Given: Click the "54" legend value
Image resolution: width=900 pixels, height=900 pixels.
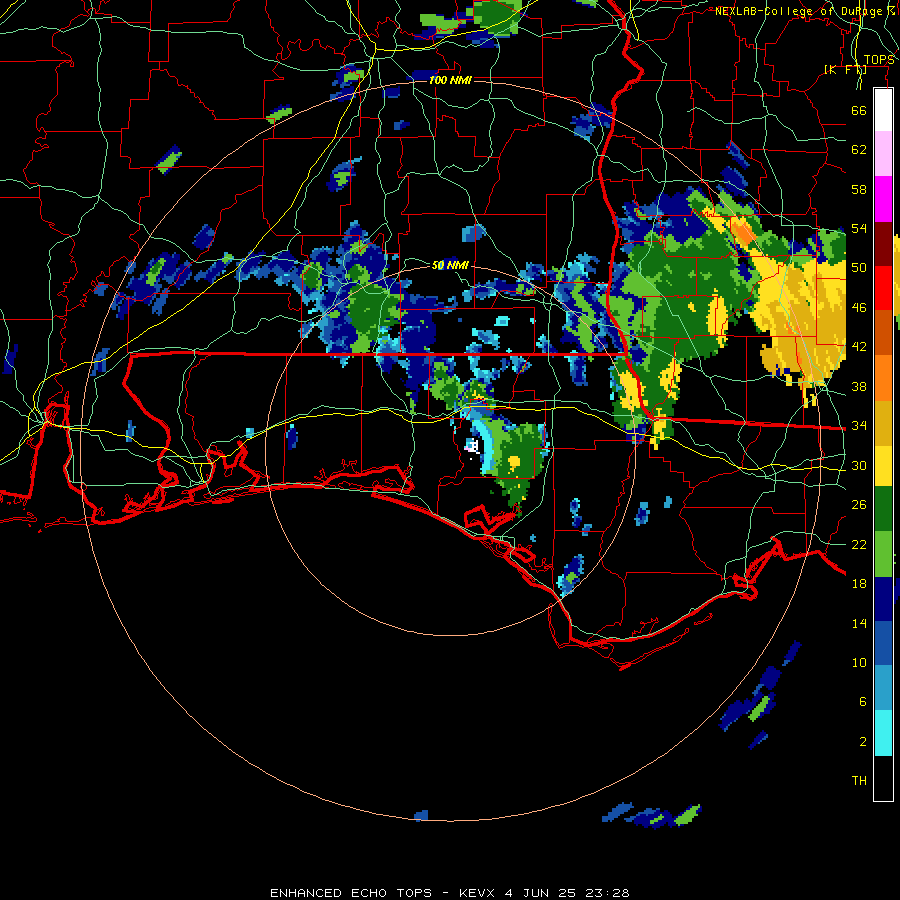Looking at the screenshot, I should click(x=859, y=228).
